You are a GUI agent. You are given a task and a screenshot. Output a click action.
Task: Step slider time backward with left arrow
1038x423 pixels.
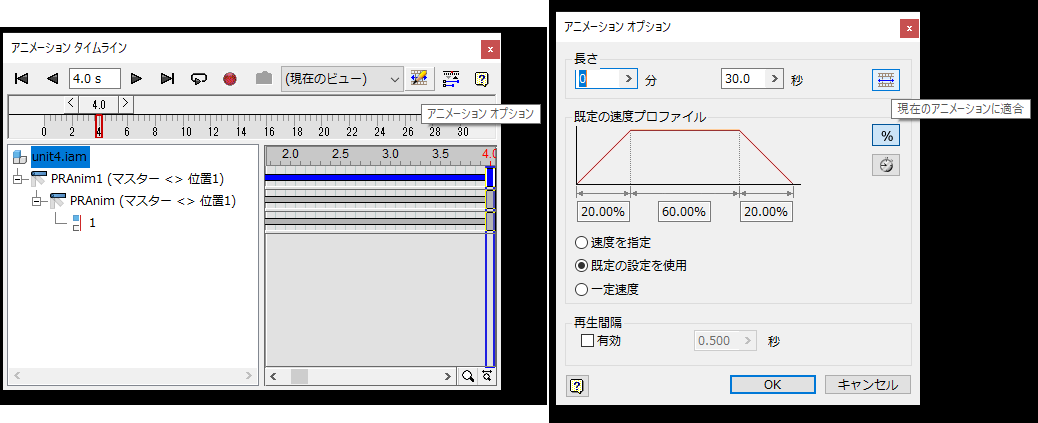click(x=71, y=104)
